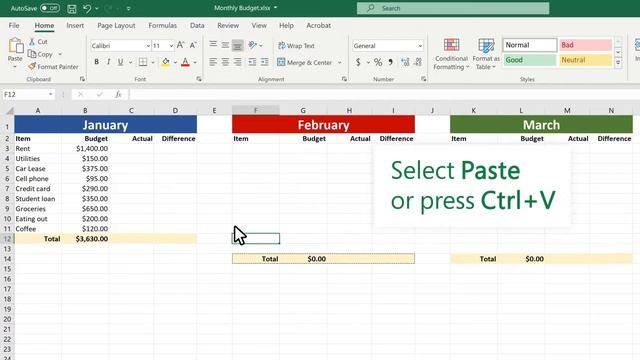Toggle Italic formatting

tap(108, 62)
